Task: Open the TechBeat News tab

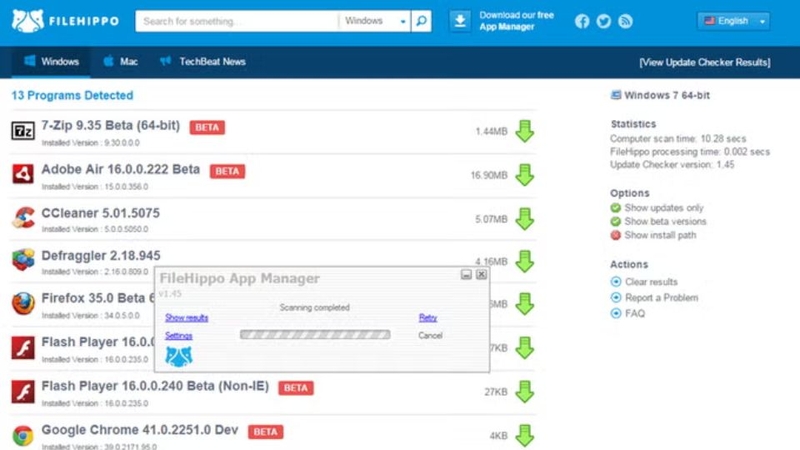Action: tap(203, 62)
